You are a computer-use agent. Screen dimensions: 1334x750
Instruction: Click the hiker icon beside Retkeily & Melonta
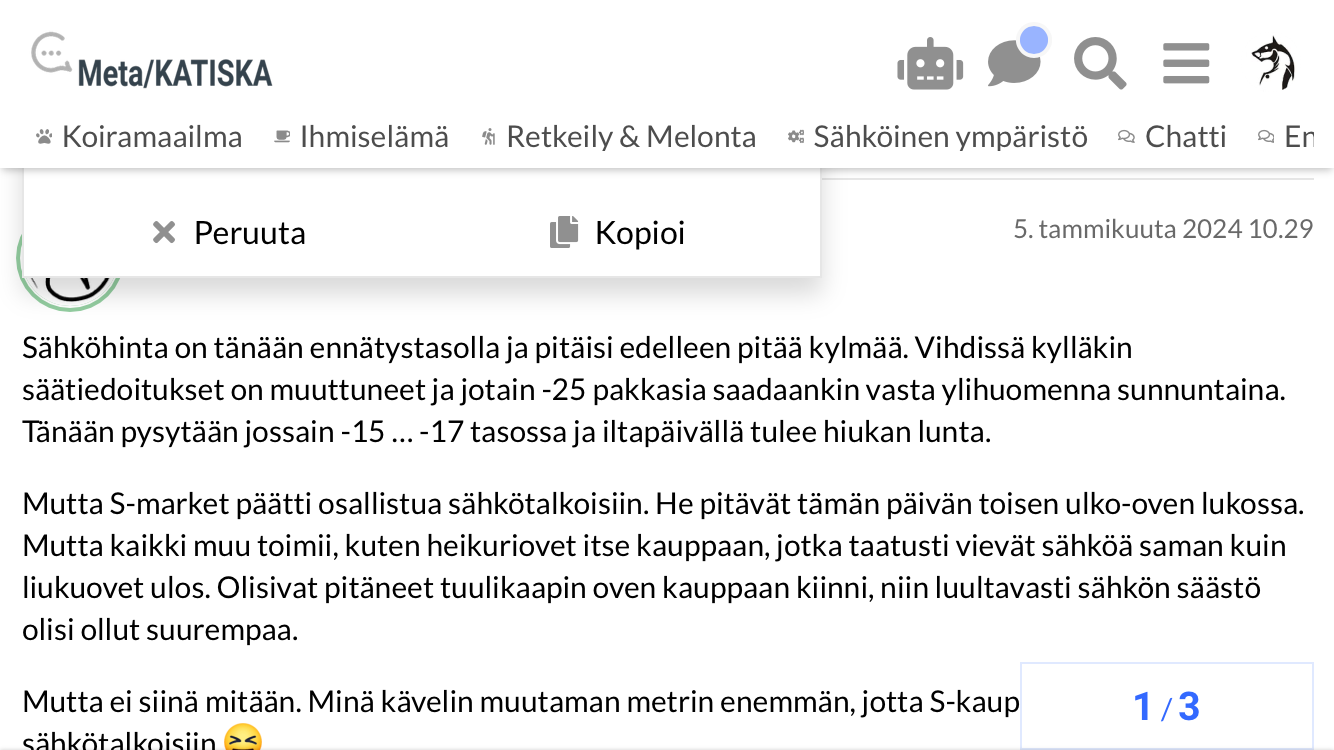pos(488,137)
